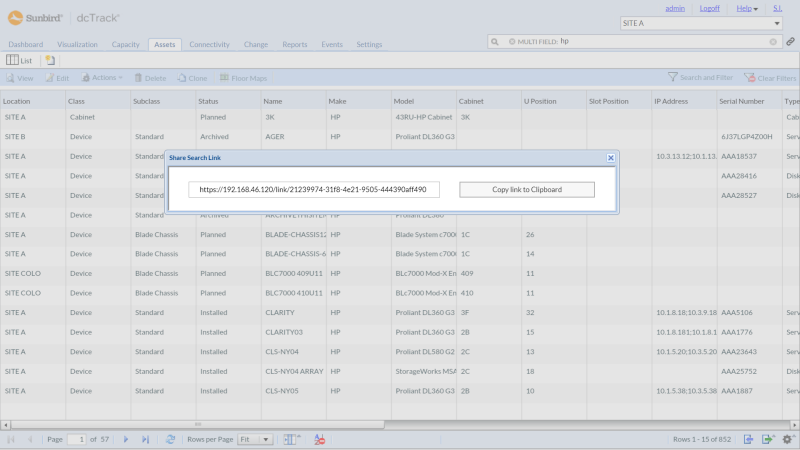Click the View toolbar button

coord(20,78)
